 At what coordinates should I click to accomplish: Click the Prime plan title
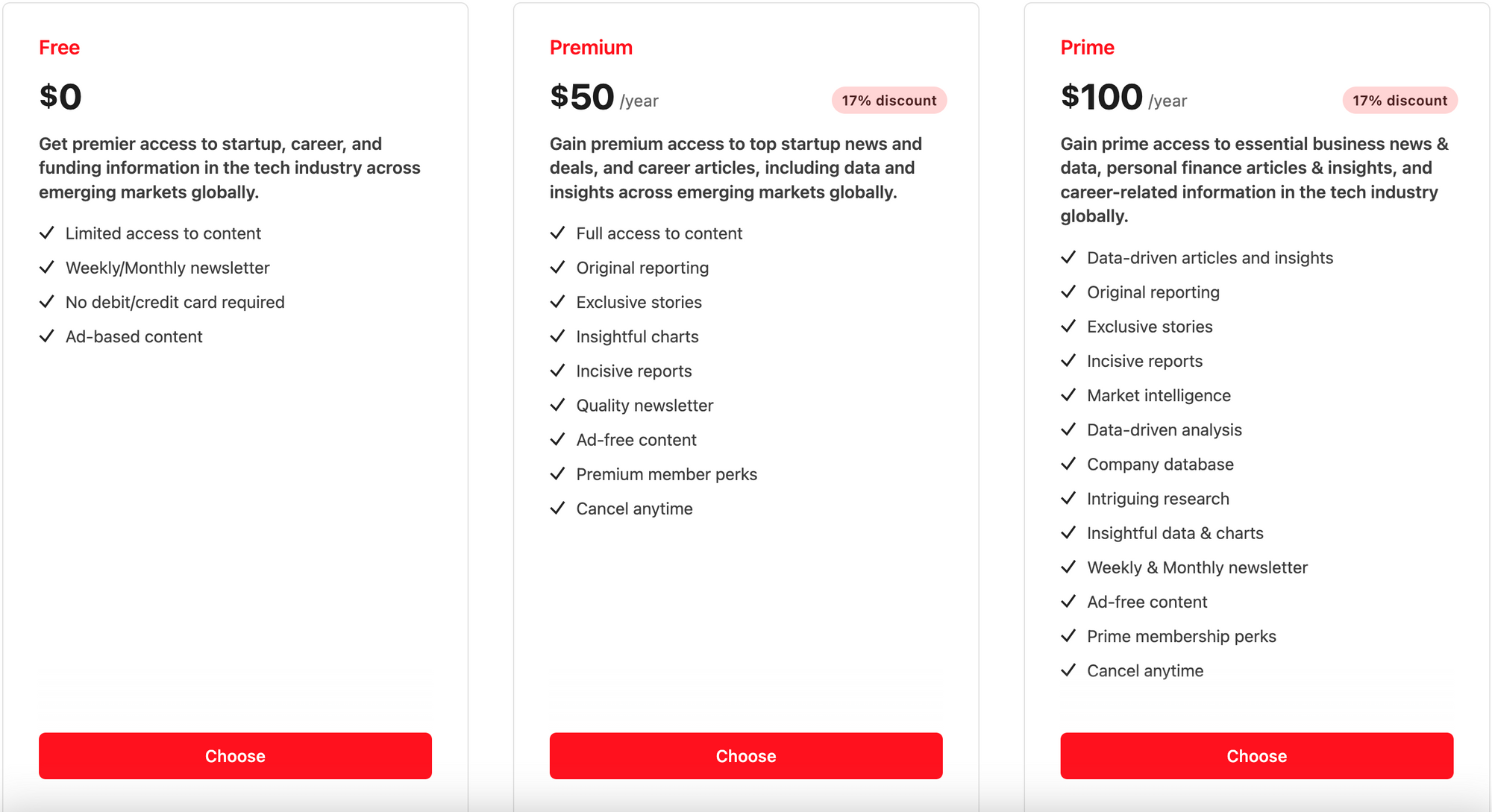coord(1087,48)
